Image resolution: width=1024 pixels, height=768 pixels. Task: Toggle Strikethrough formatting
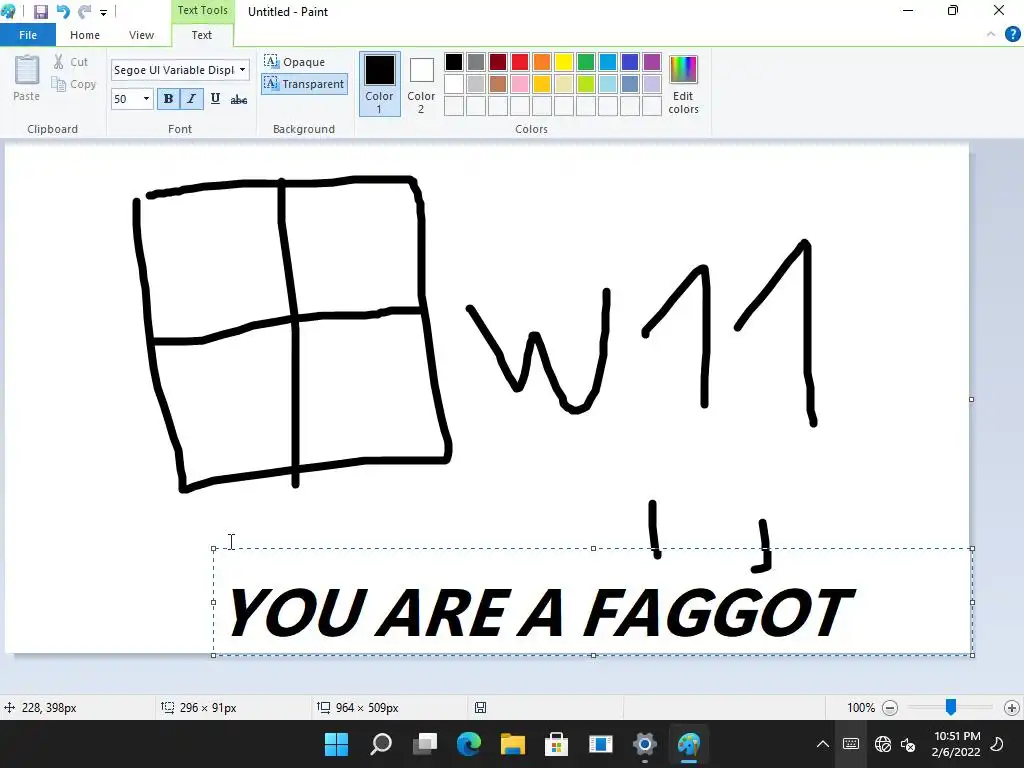click(239, 99)
